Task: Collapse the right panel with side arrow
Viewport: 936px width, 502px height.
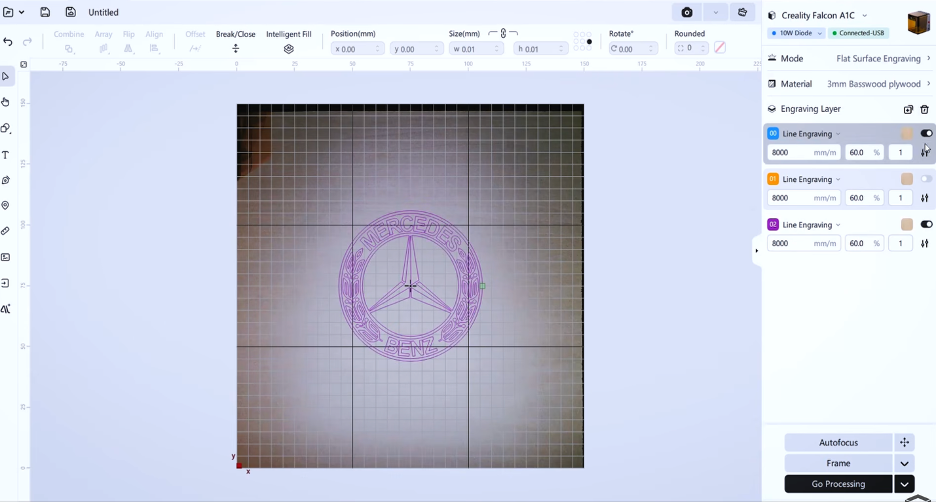Action: [x=756, y=251]
